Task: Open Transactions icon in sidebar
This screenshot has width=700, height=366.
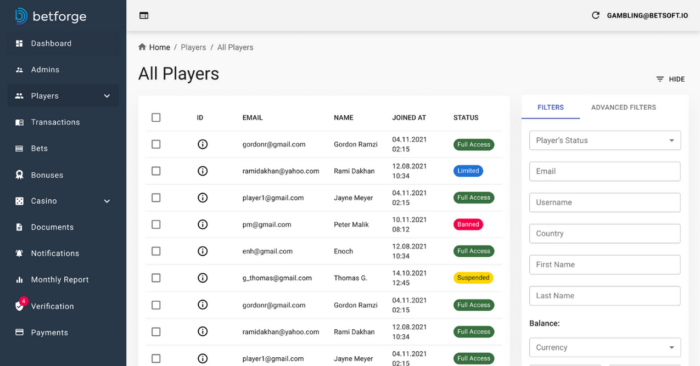Action: [19, 122]
